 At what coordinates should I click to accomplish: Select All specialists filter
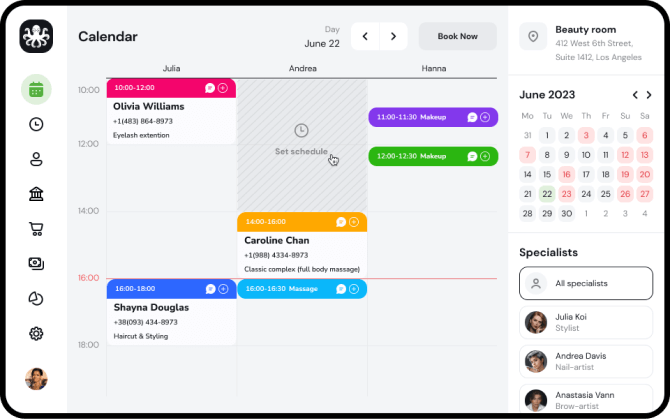pos(585,283)
